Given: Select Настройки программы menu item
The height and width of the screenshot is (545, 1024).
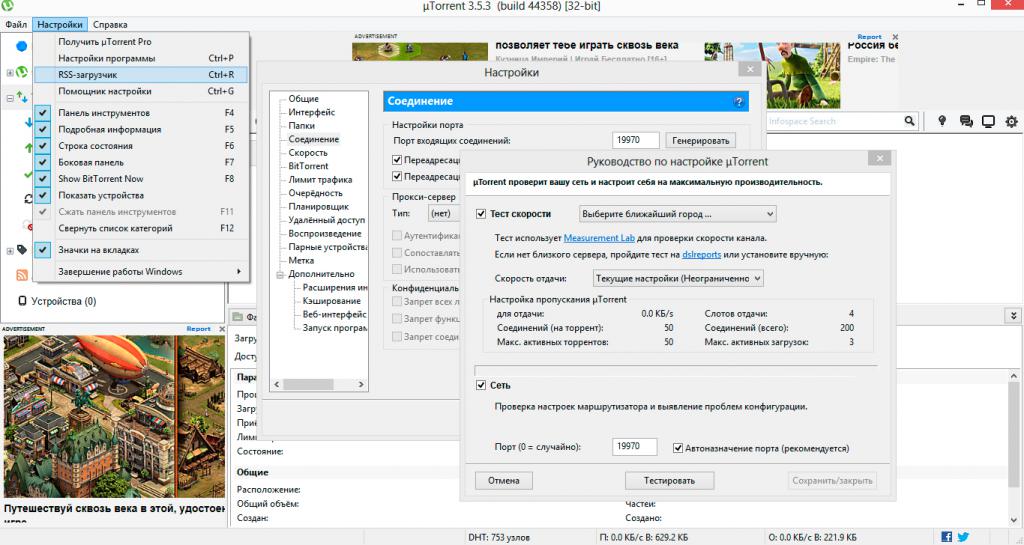Looking at the screenshot, I should [x=141, y=58].
